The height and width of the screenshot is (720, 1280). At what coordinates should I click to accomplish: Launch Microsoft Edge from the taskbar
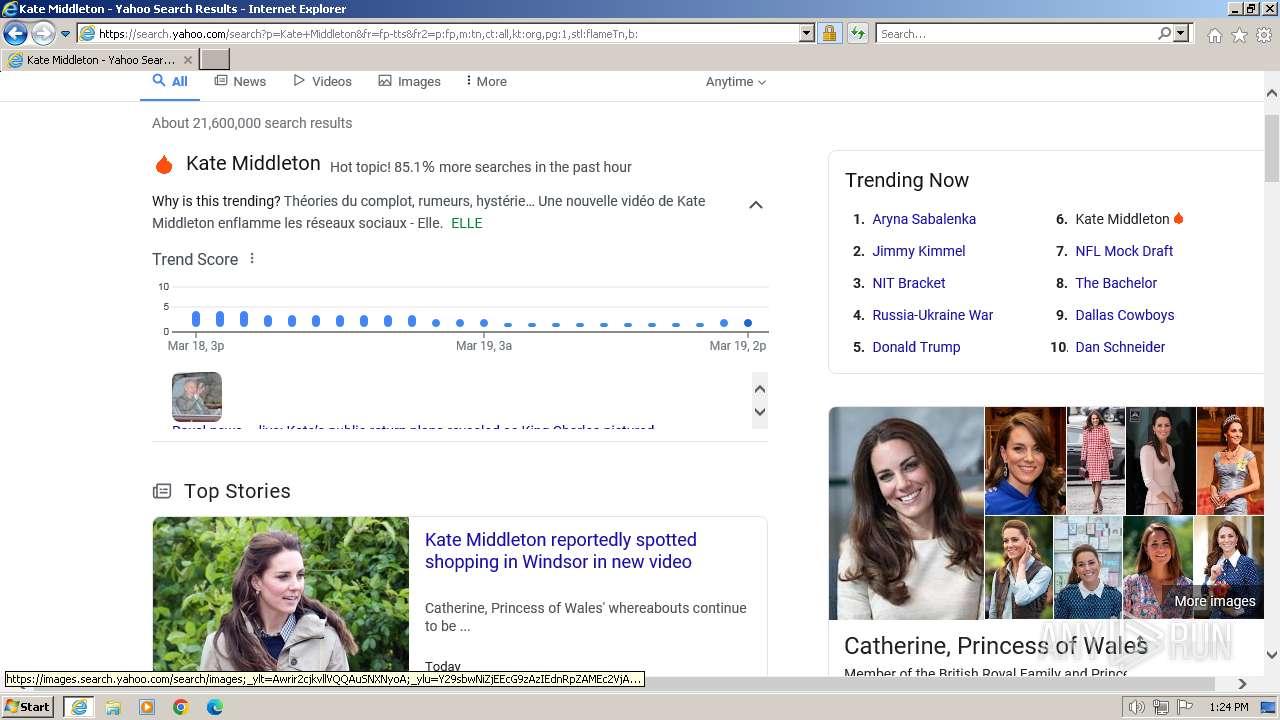click(215, 707)
